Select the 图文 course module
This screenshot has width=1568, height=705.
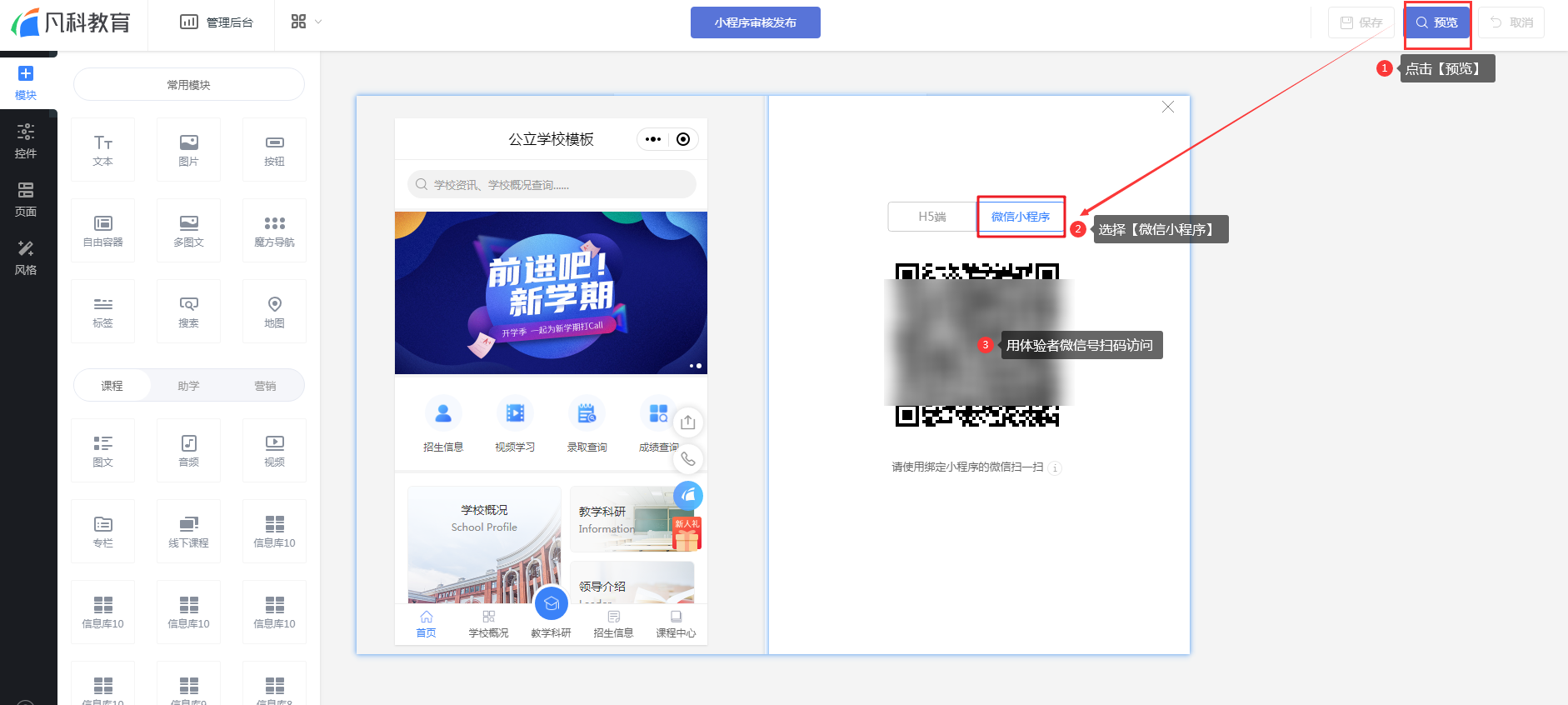[103, 451]
